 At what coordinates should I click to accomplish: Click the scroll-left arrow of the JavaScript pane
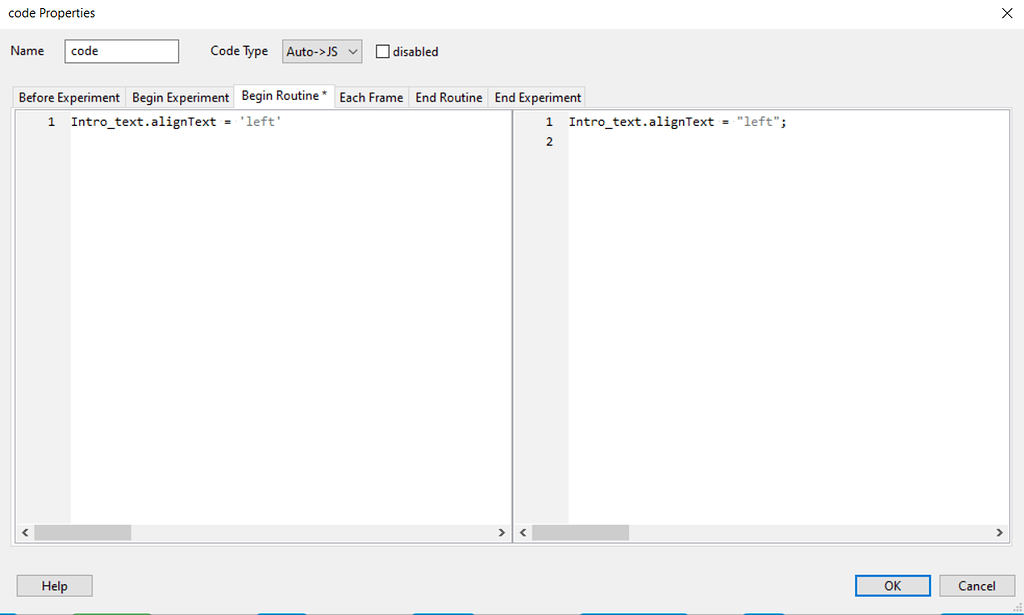click(522, 533)
